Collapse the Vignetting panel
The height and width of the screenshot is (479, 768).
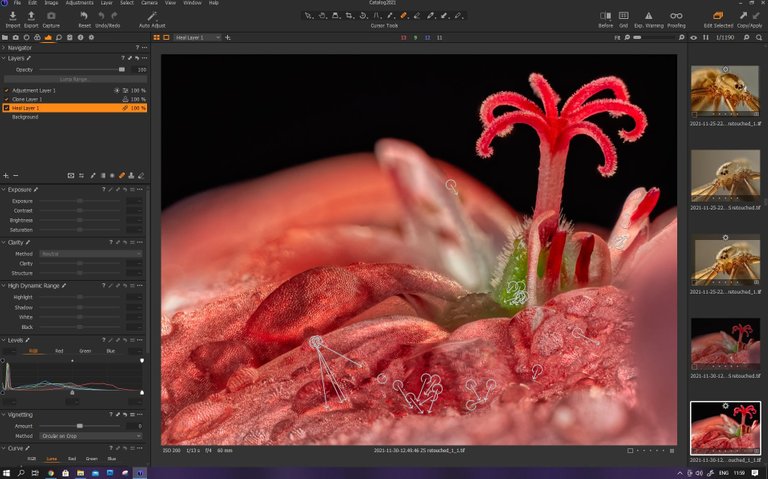pyautogui.click(x=3, y=414)
